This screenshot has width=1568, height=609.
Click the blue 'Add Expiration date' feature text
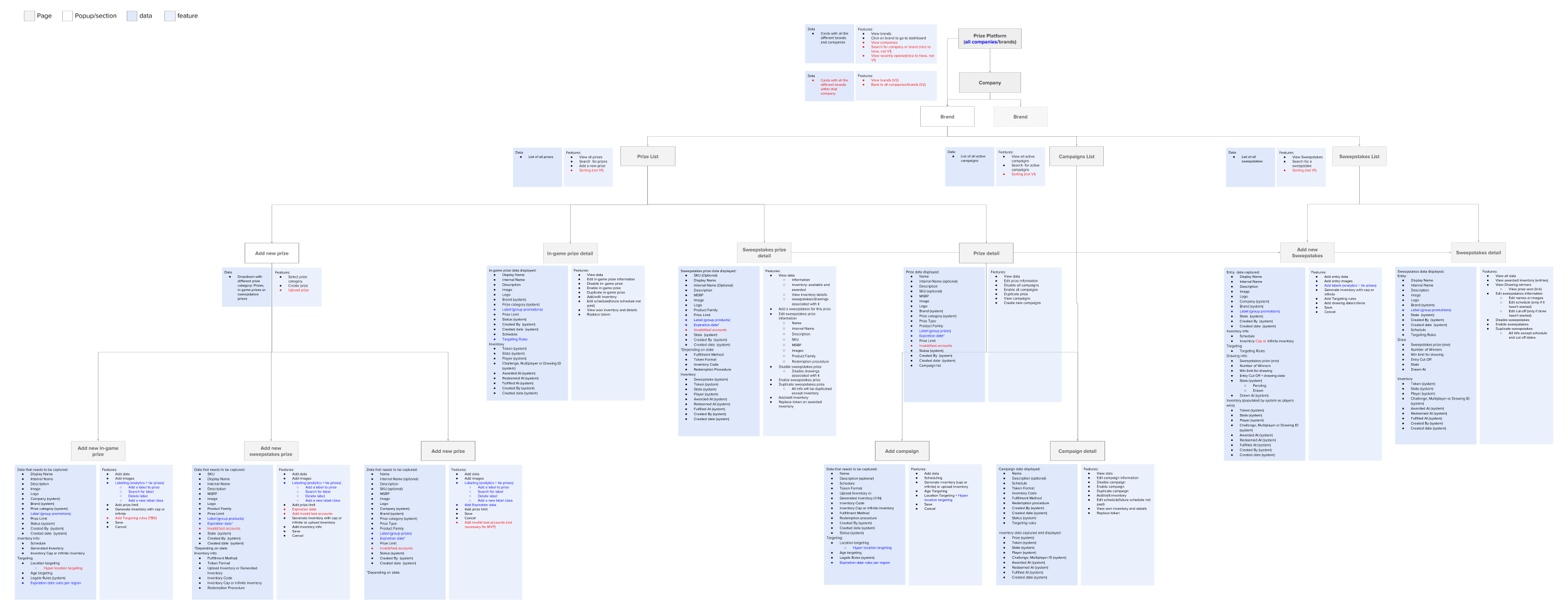click(480, 505)
